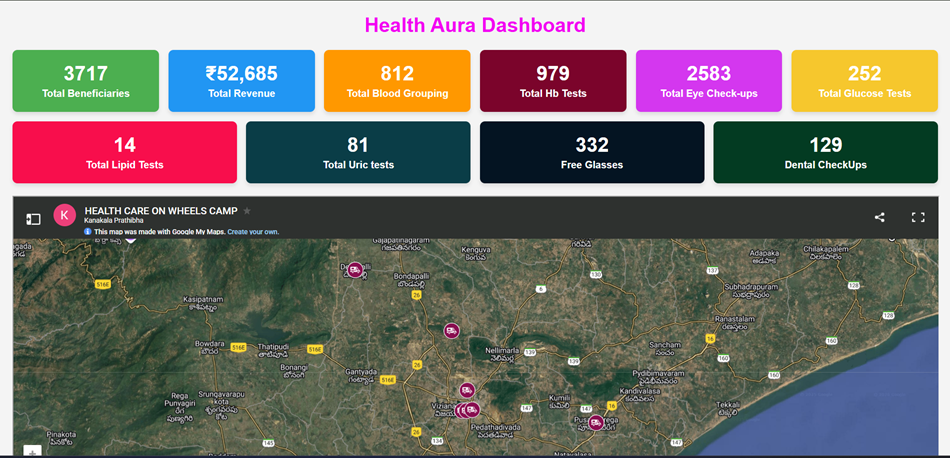950x458 pixels.
Task: Click the camp marker near Bondapalli
Action: tap(355, 270)
